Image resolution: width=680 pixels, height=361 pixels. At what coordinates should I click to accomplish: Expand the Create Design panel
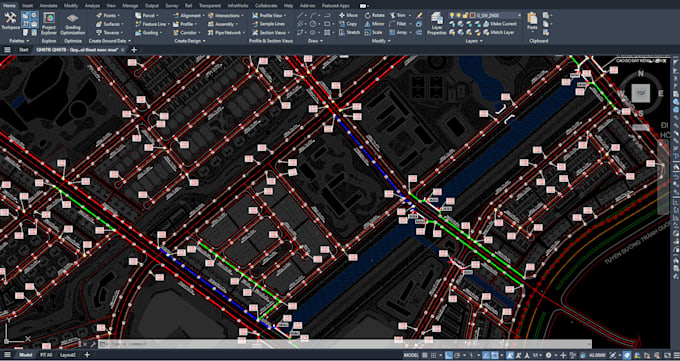point(190,41)
